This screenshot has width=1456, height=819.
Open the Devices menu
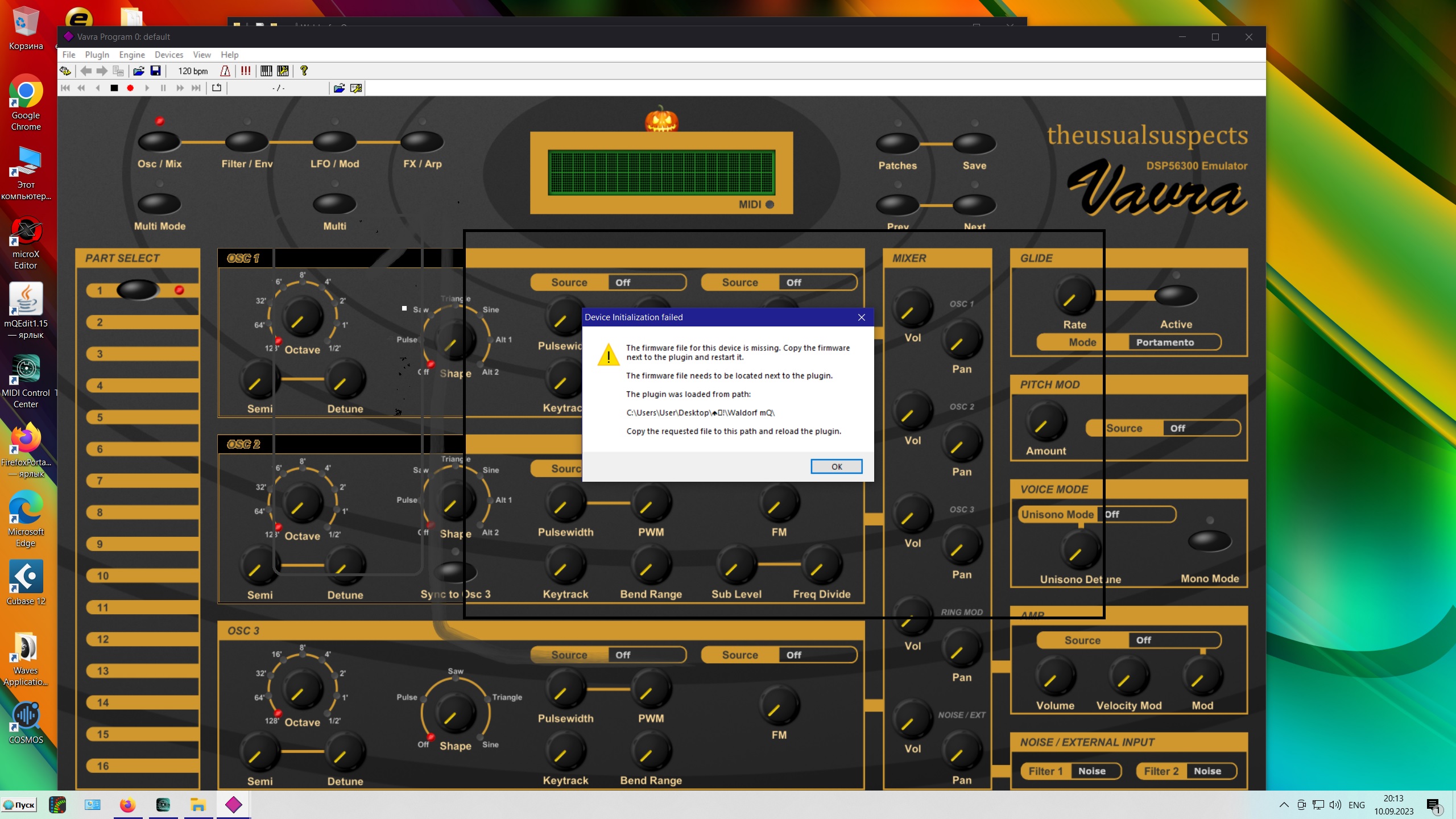[x=168, y=55]
